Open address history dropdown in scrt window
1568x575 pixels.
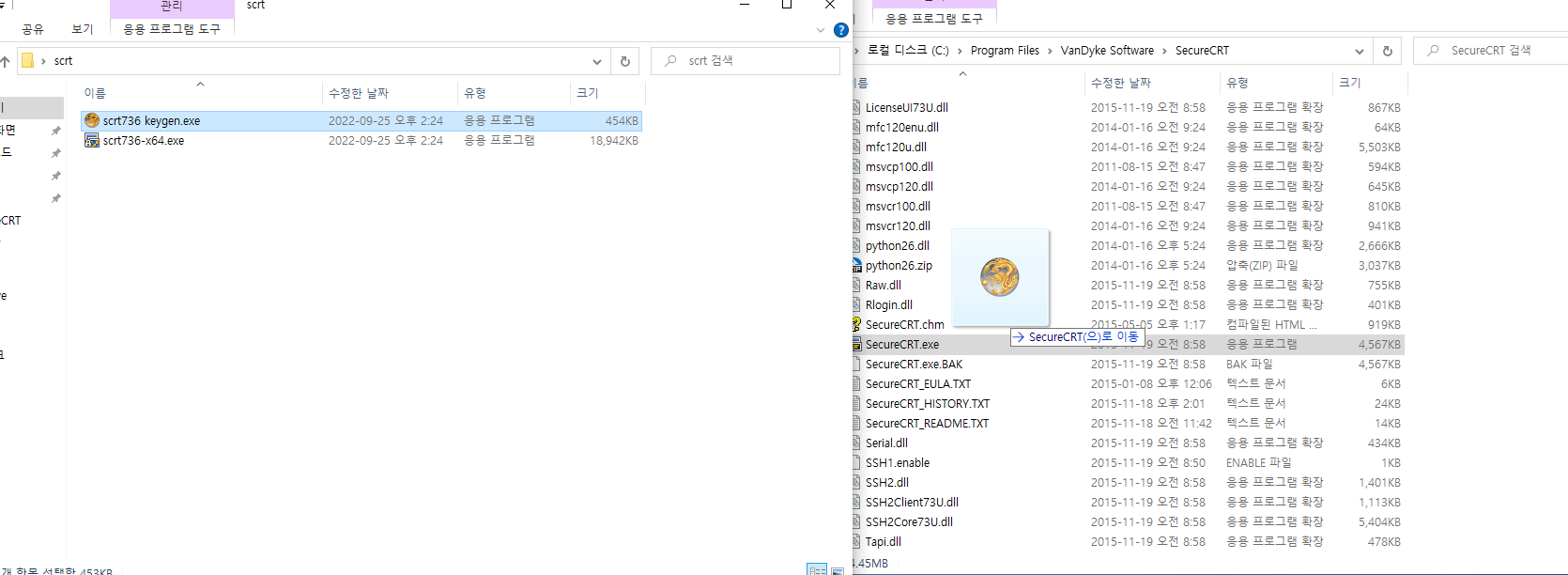click(597, 61)
